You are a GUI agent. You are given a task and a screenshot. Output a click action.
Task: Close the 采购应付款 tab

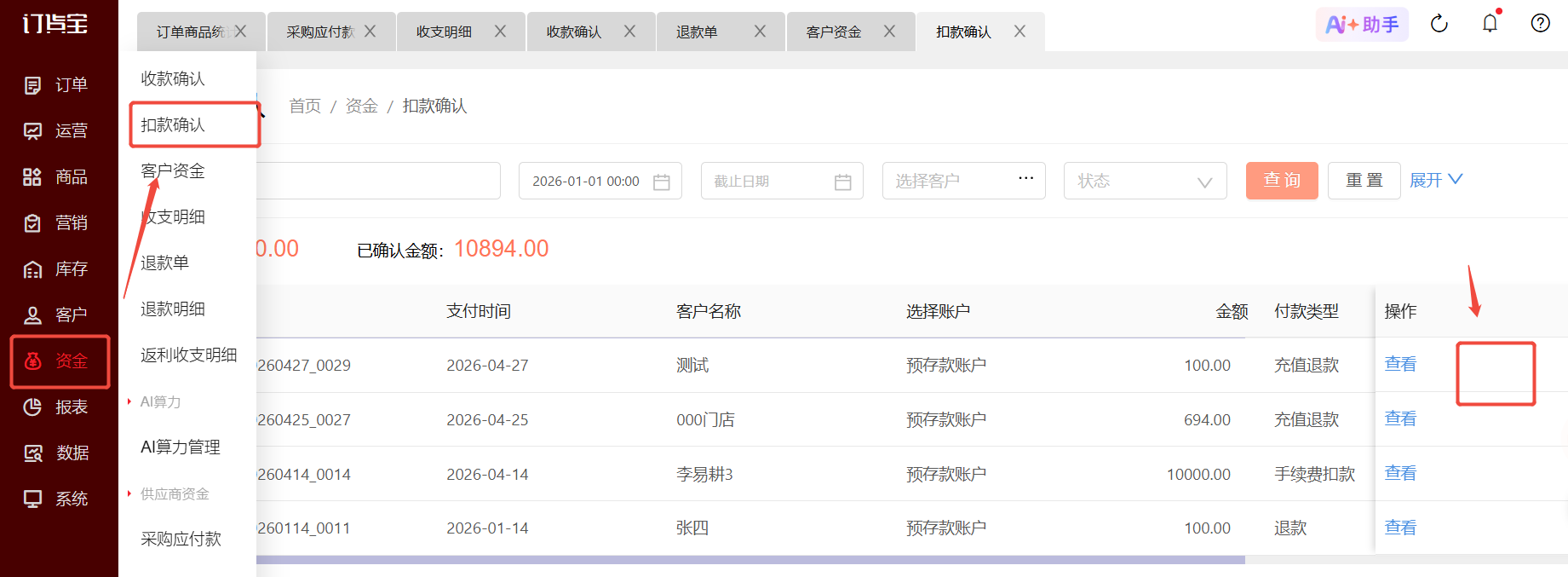[x=370, y=32]
